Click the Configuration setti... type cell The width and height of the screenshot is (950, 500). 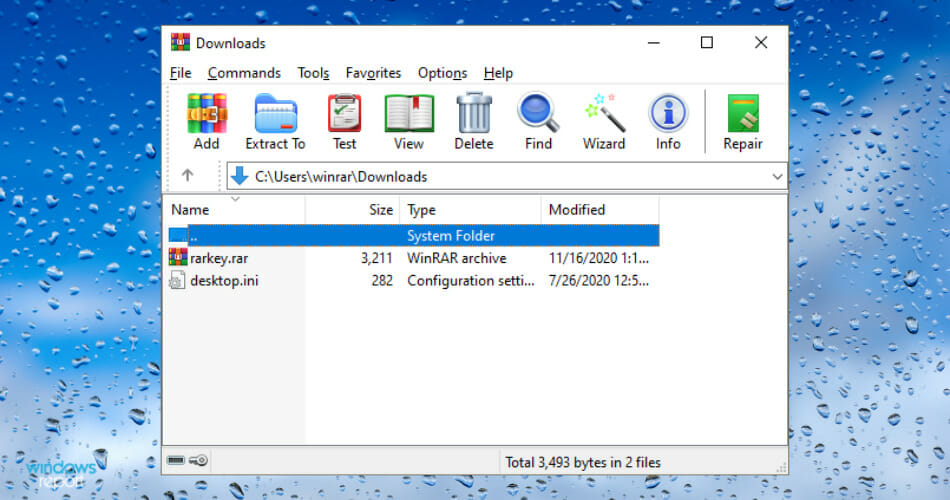(x=471, y=281)
